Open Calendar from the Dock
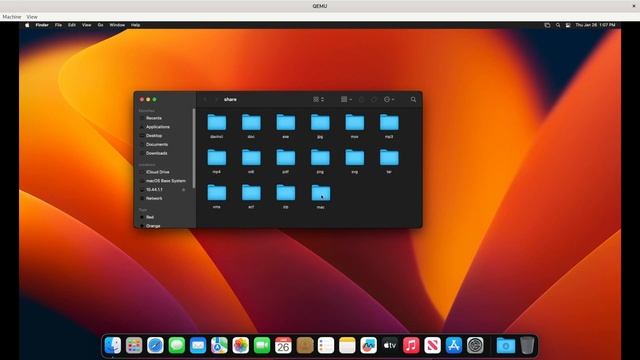Viewport: 640px width, 360px height. (283, 345)
